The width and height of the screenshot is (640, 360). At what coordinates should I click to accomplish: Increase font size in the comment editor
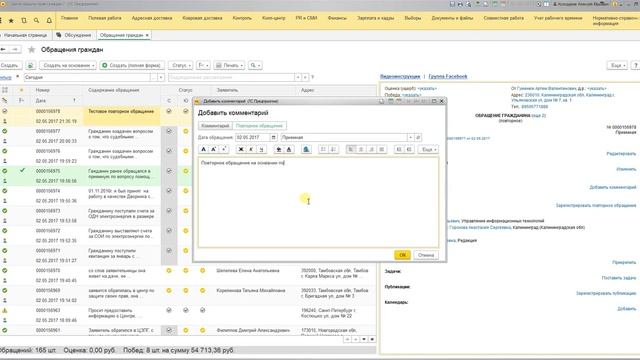[213, 149]
